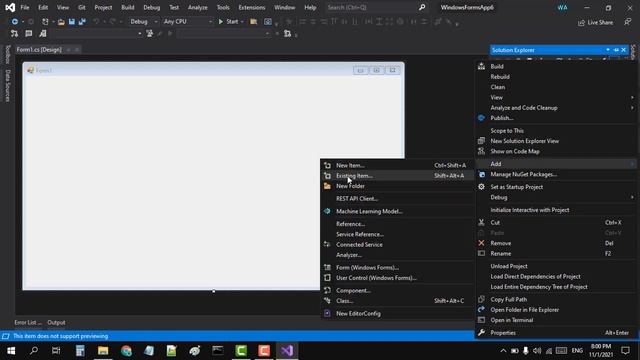Open the Debug configuration dropdown
This screenshot has width=640, height=360.
coord(144,22)
